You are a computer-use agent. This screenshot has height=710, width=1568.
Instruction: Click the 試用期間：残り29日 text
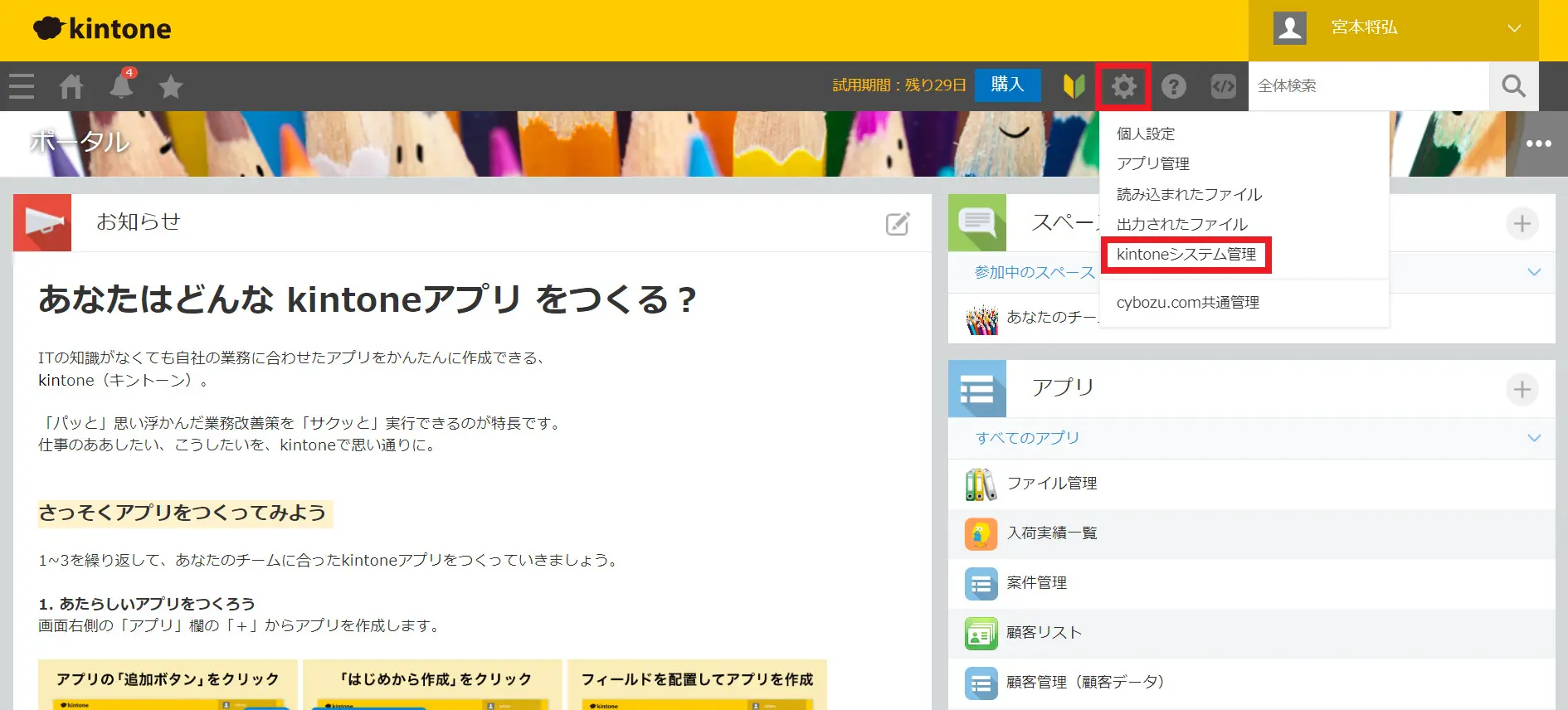tap(899, 85)
